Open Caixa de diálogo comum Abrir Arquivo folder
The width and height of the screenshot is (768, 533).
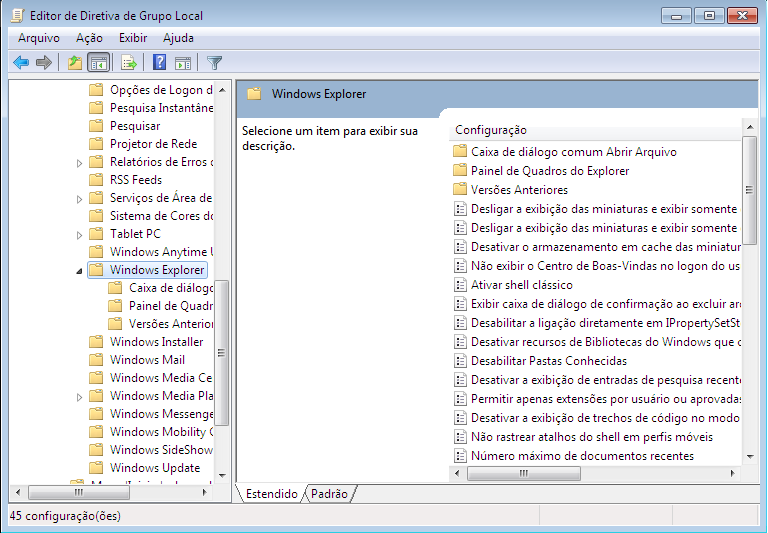pos(565,152)
